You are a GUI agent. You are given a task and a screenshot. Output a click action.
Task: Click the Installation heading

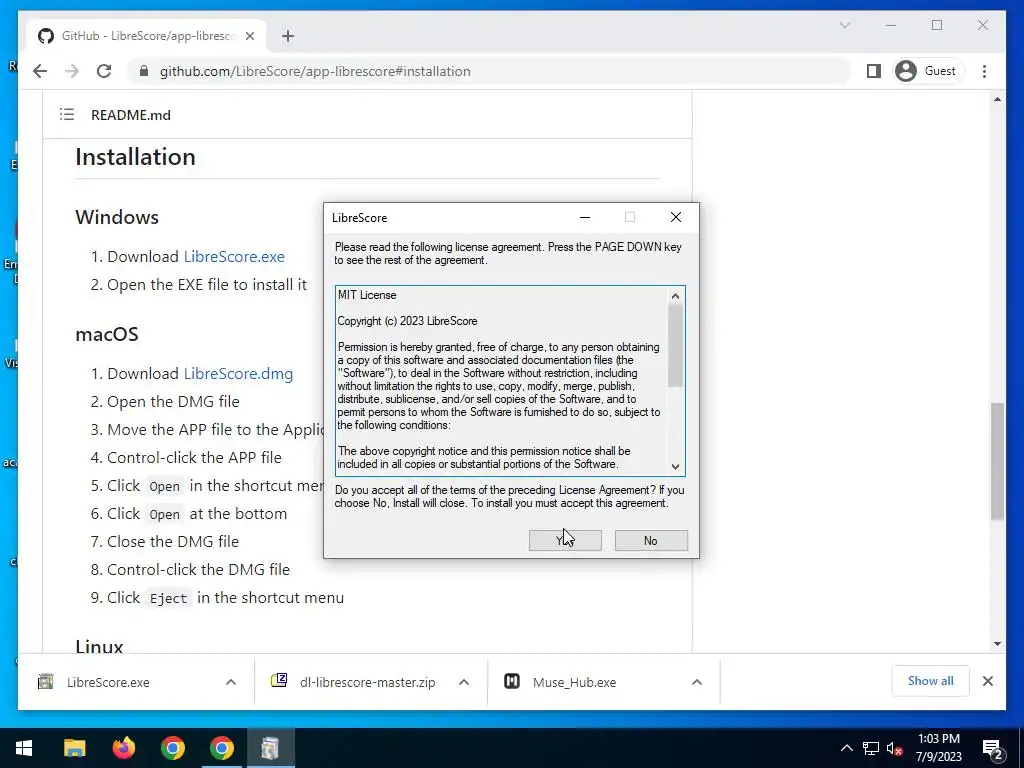click(x=135, y=157)
